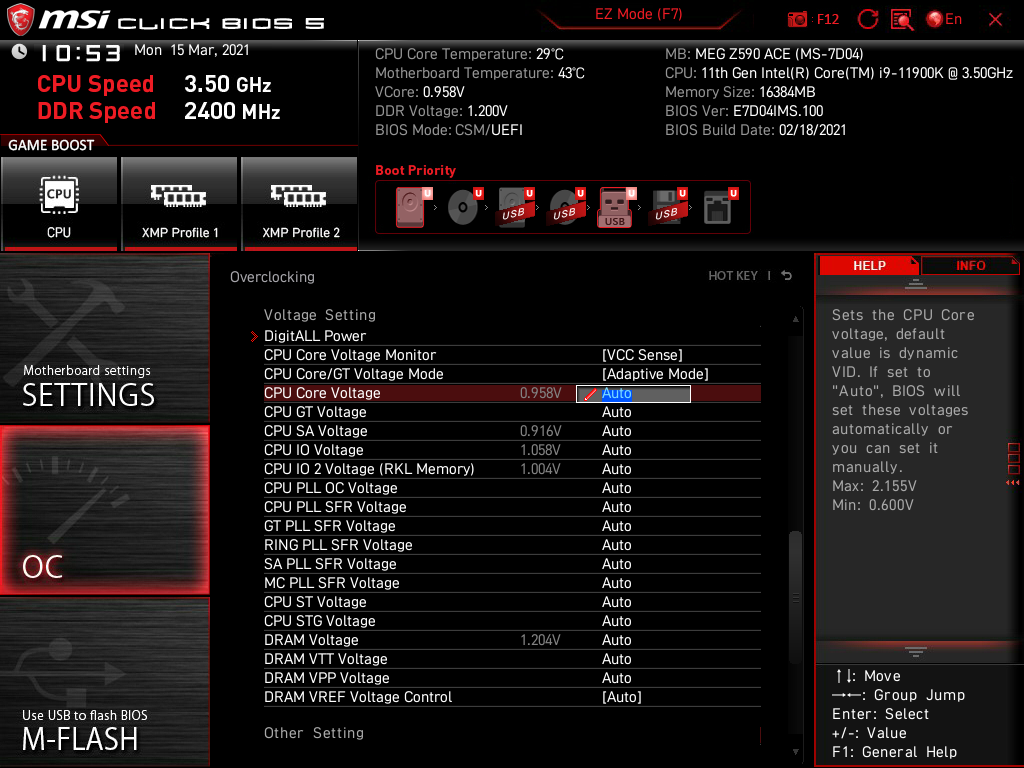Open the SETTINGS motherboard section
This screenshot has height=768, width=1024.
click(104, 338)
